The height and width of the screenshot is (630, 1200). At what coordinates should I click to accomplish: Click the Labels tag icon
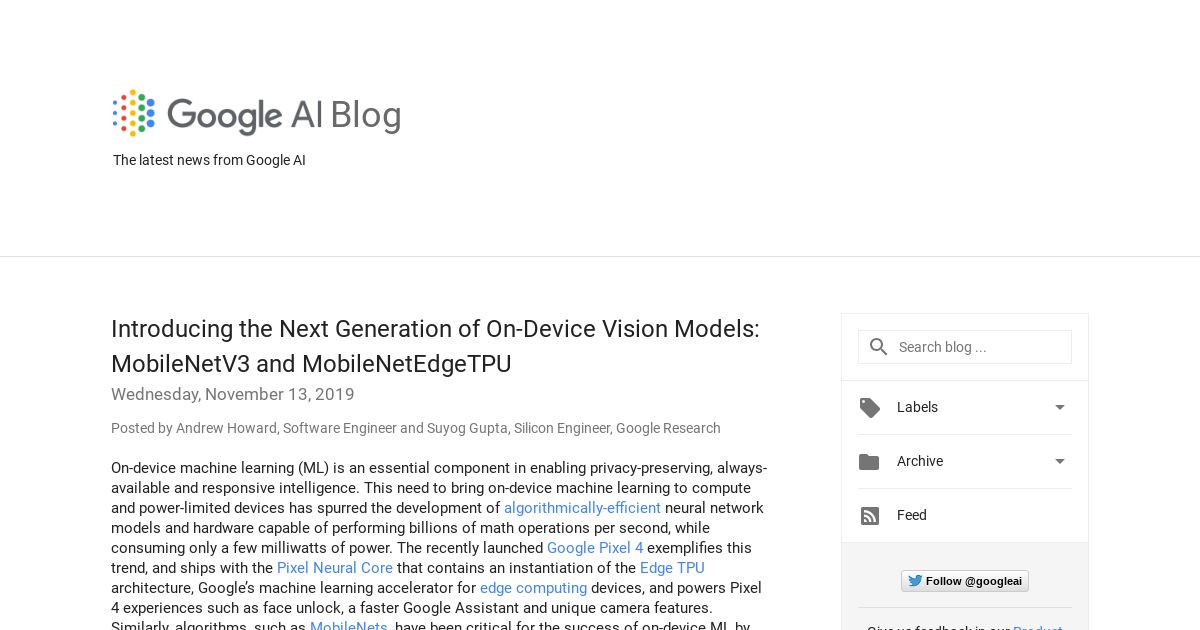click(870, 407)
